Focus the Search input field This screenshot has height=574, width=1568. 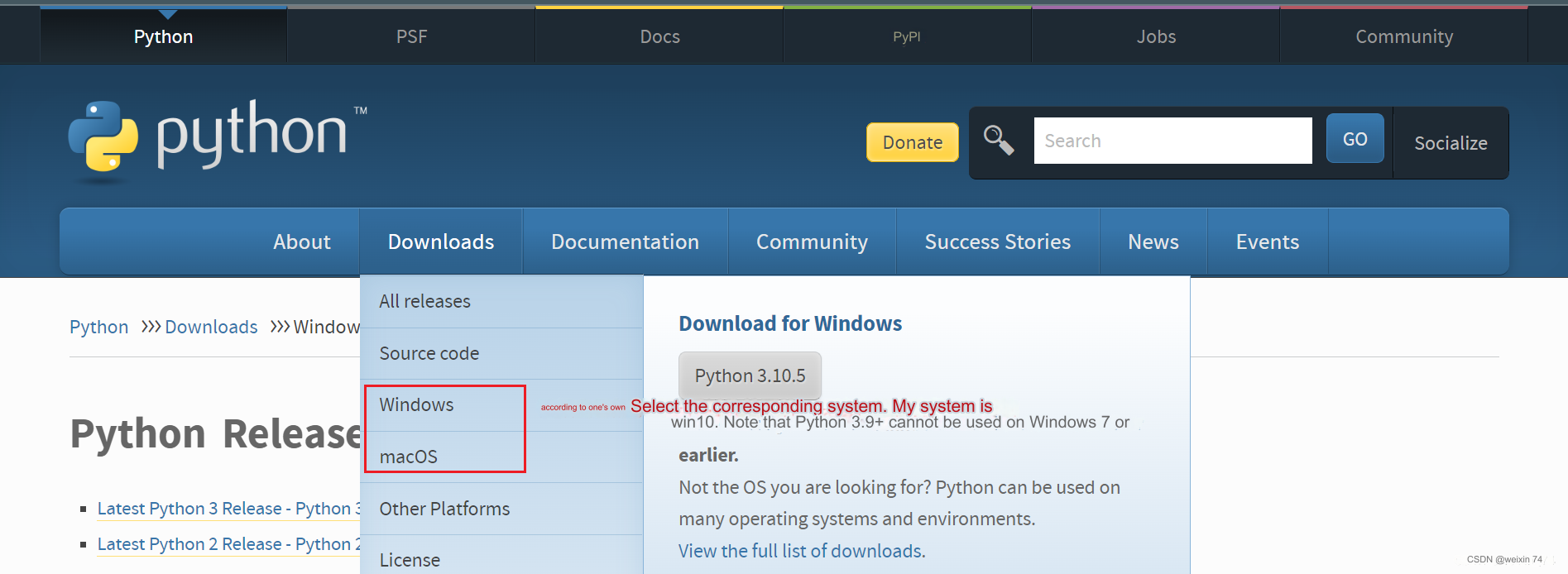click(1172, 141)
